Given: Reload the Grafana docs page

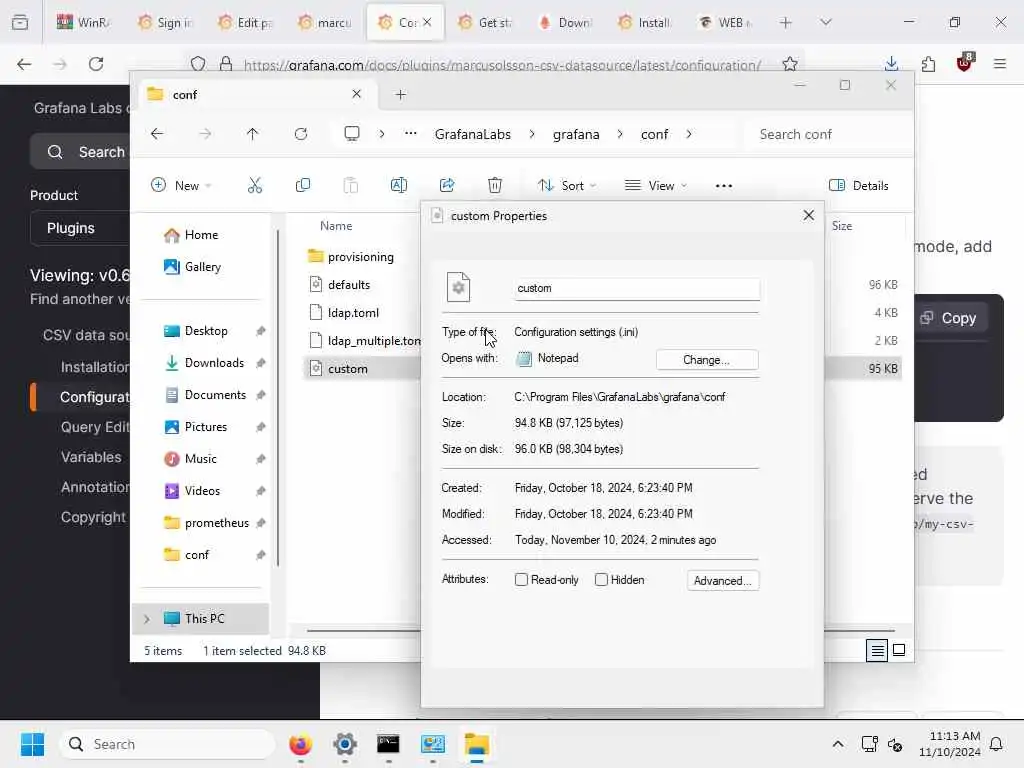Looking at the screenshot, I should (96, 64).
